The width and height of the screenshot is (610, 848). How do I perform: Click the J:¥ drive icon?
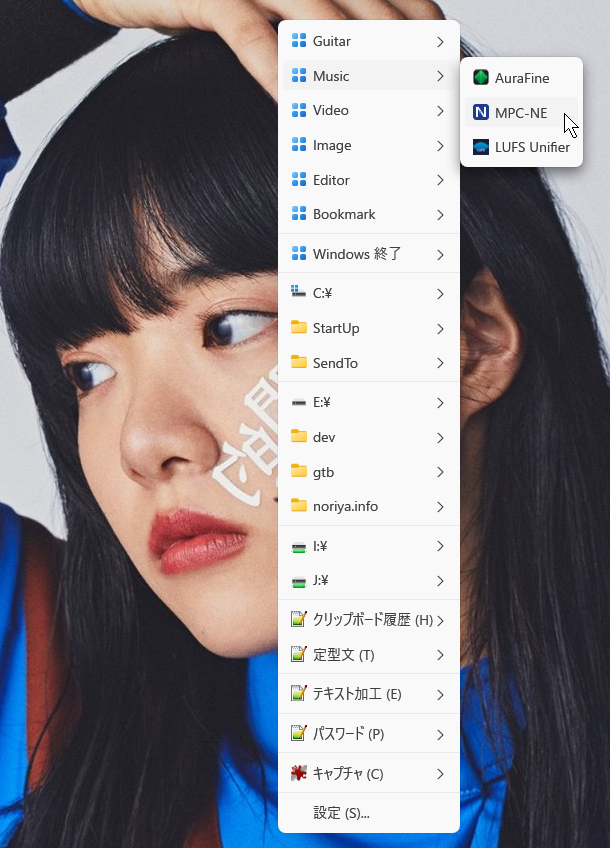(299, 582)
